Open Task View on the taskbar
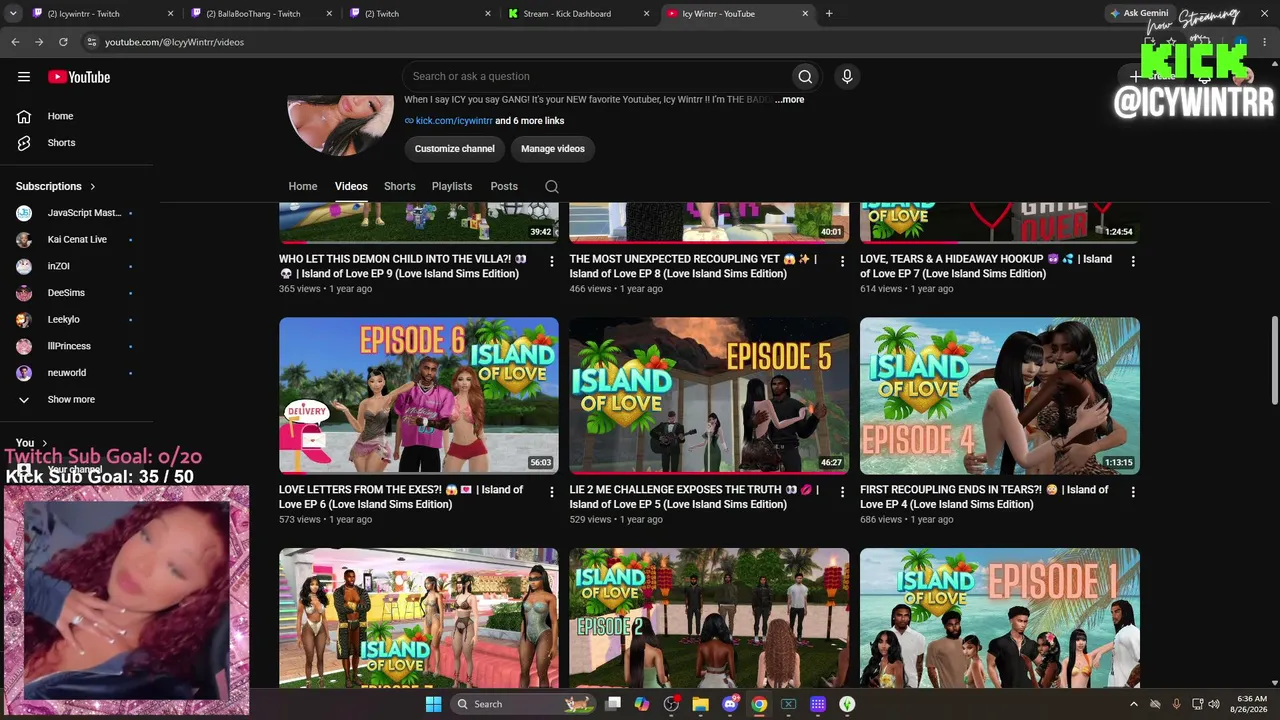 (613, 704)
